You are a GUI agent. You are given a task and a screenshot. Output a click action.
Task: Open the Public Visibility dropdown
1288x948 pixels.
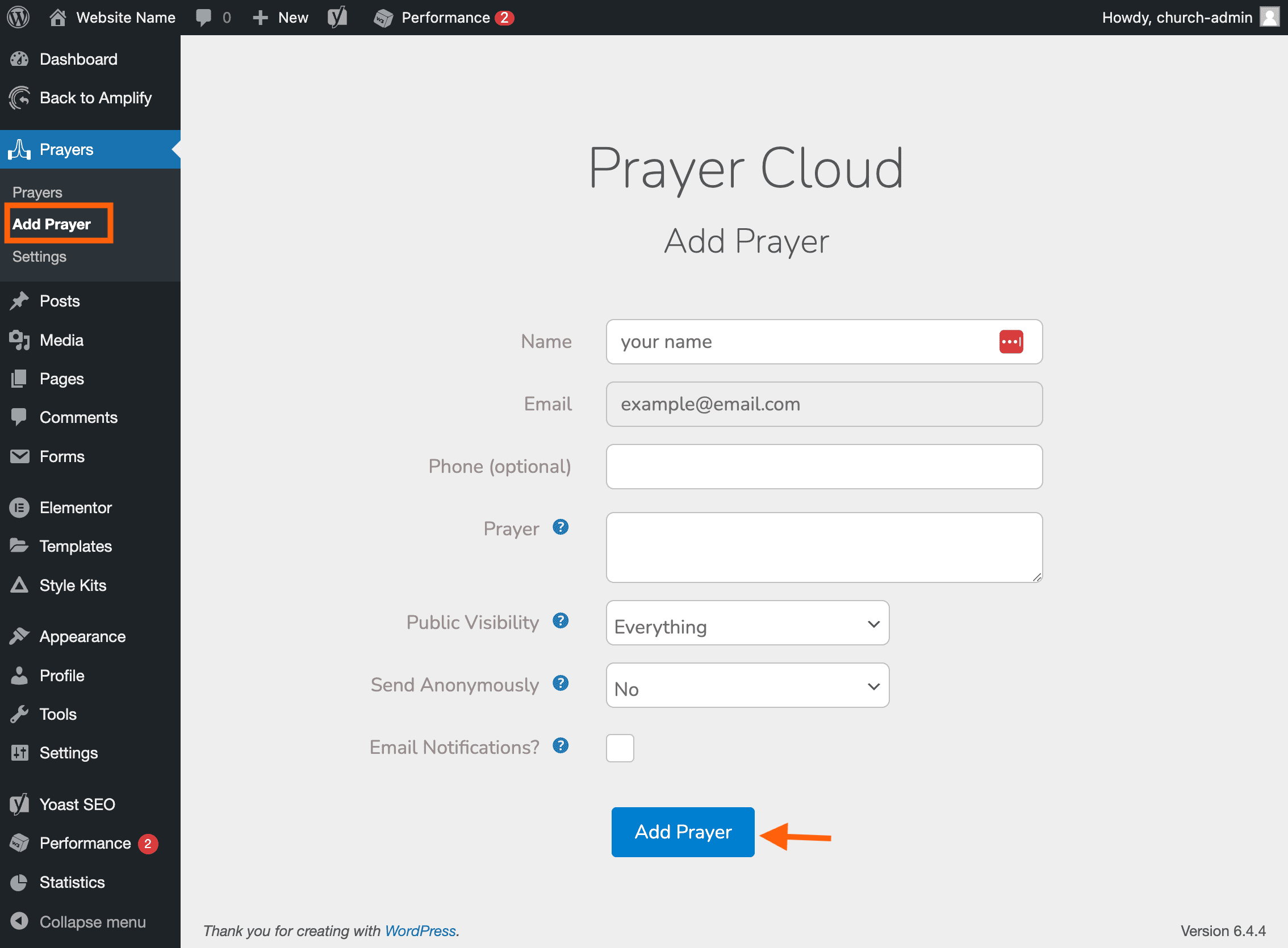coord(746,623)
